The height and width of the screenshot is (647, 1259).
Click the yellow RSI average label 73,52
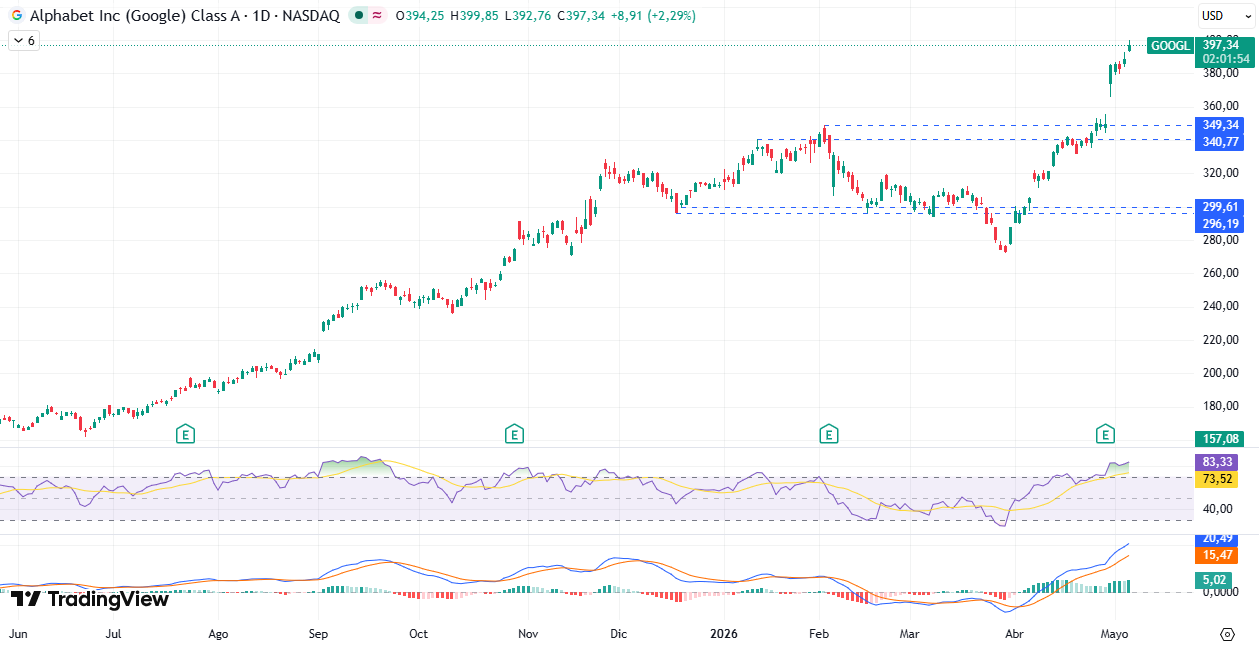click(1216, 479)
